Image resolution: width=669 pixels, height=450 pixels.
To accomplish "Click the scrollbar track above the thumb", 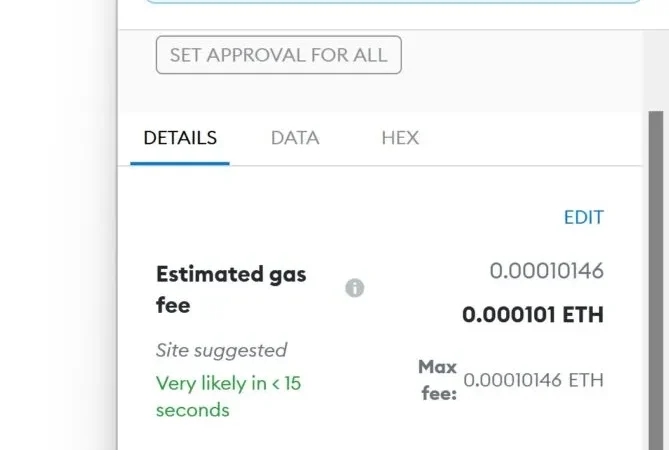I will (656, 70).
